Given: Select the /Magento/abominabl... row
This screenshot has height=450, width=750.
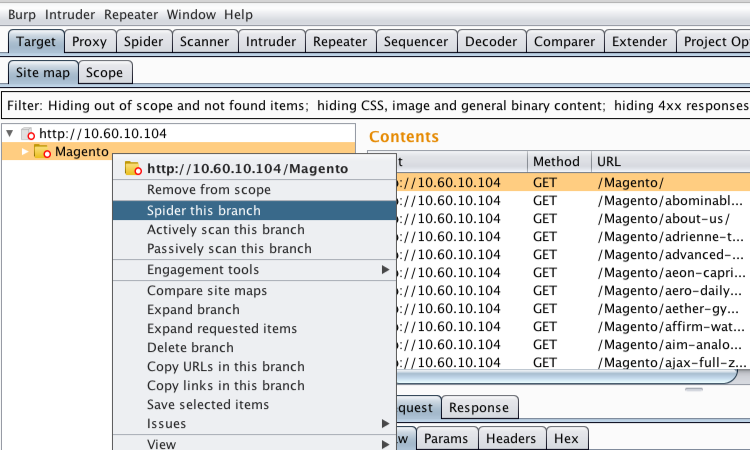Looking at the screenshot, I should 573,200.
